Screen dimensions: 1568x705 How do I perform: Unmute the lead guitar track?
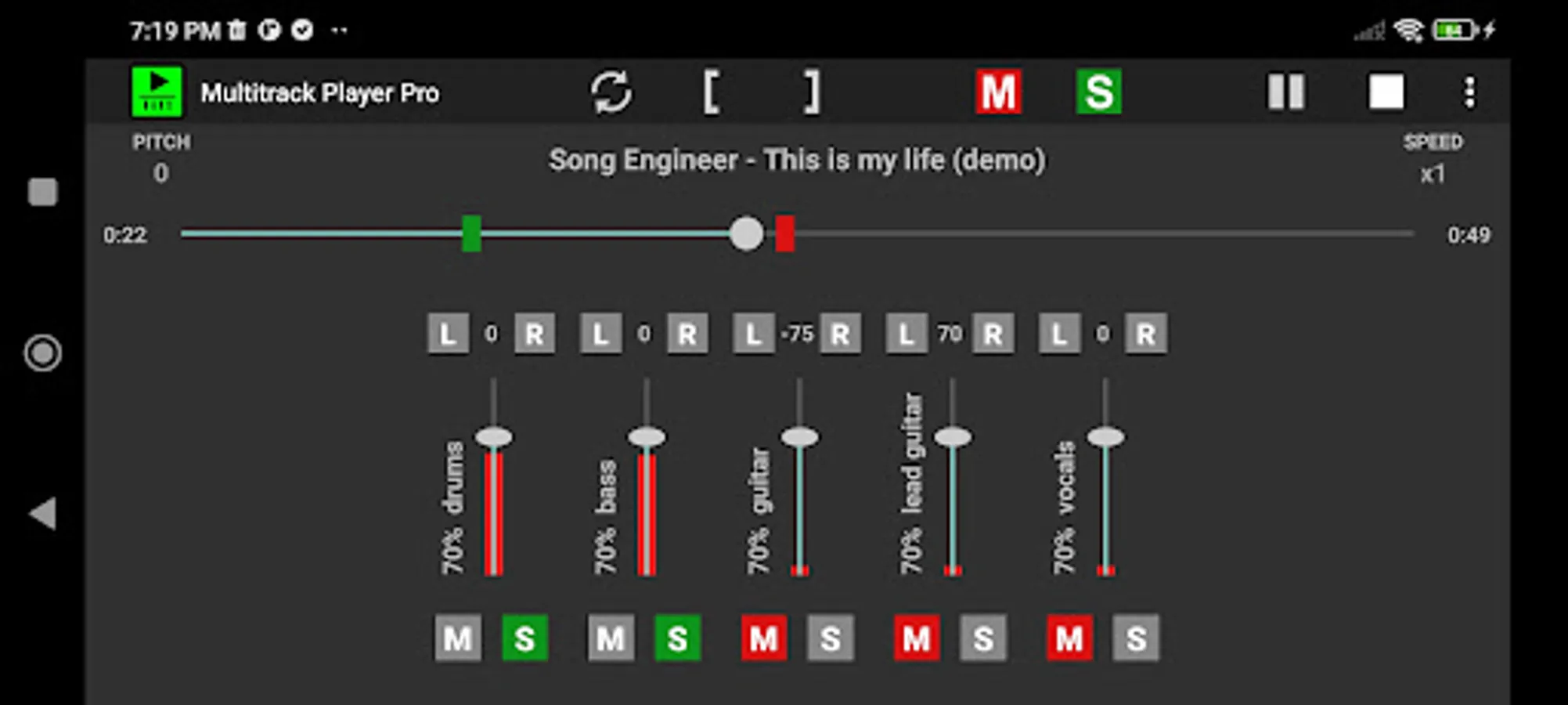917,638
